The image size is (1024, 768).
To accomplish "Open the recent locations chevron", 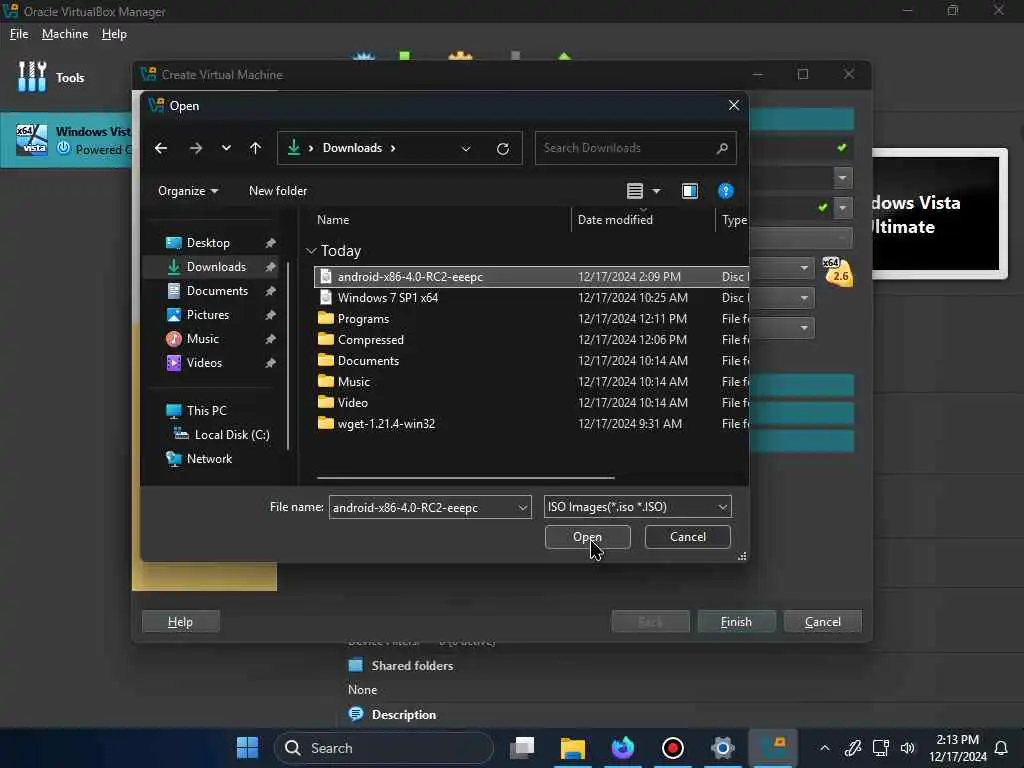I will 226,148.
